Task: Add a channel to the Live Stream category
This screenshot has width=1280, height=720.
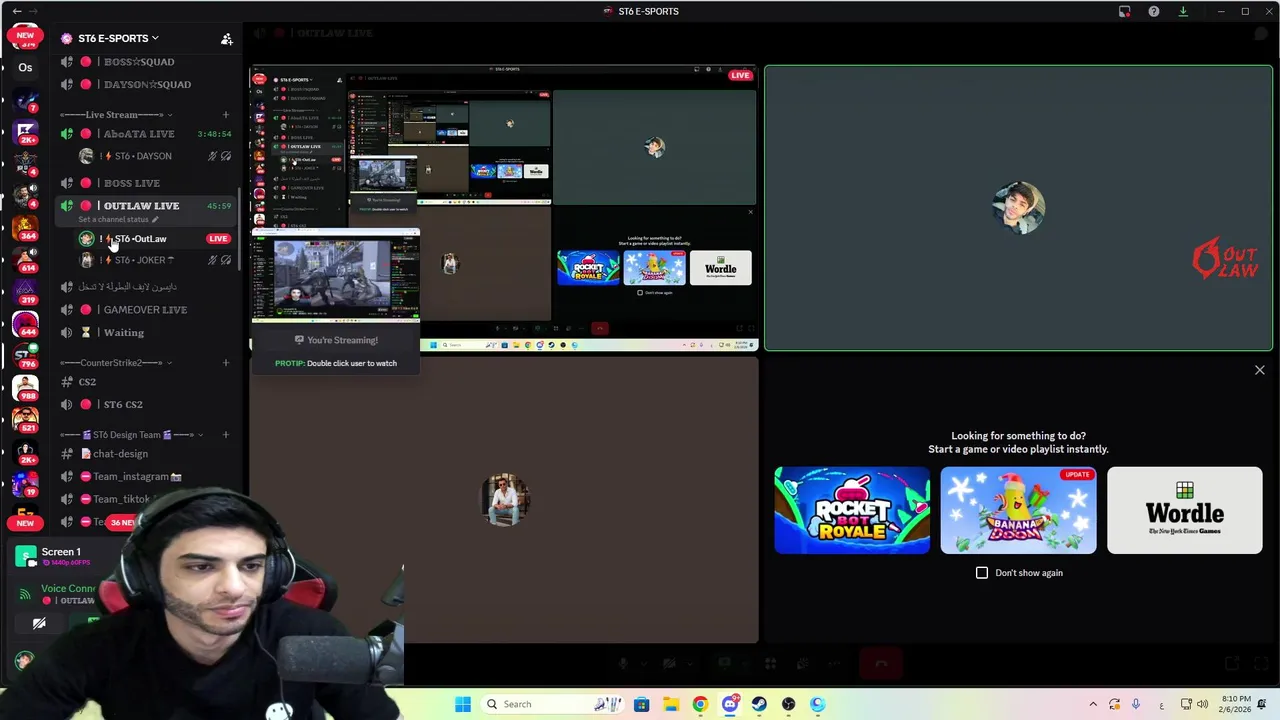Action: coord(226,114)
